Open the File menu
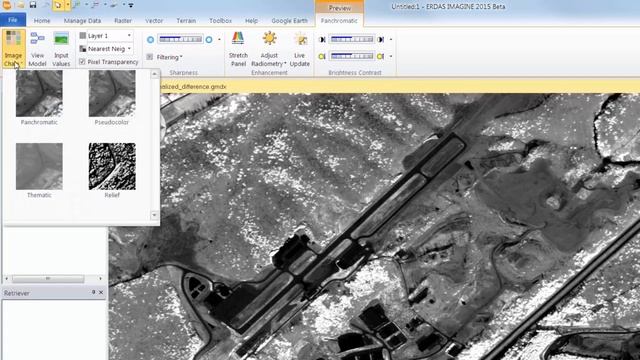 (13, 20)
